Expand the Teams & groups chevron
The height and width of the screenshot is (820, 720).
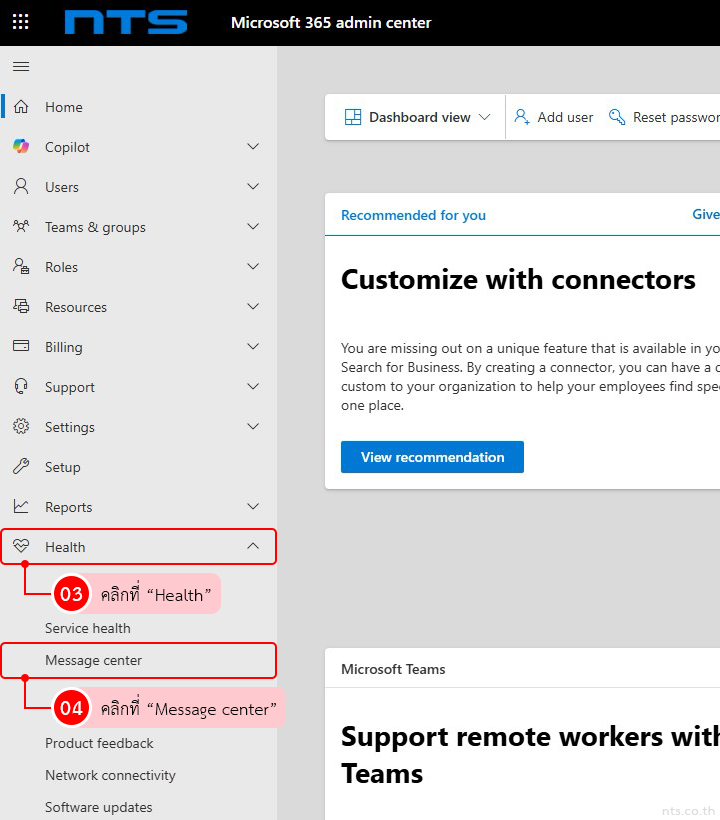pos(253,227)
